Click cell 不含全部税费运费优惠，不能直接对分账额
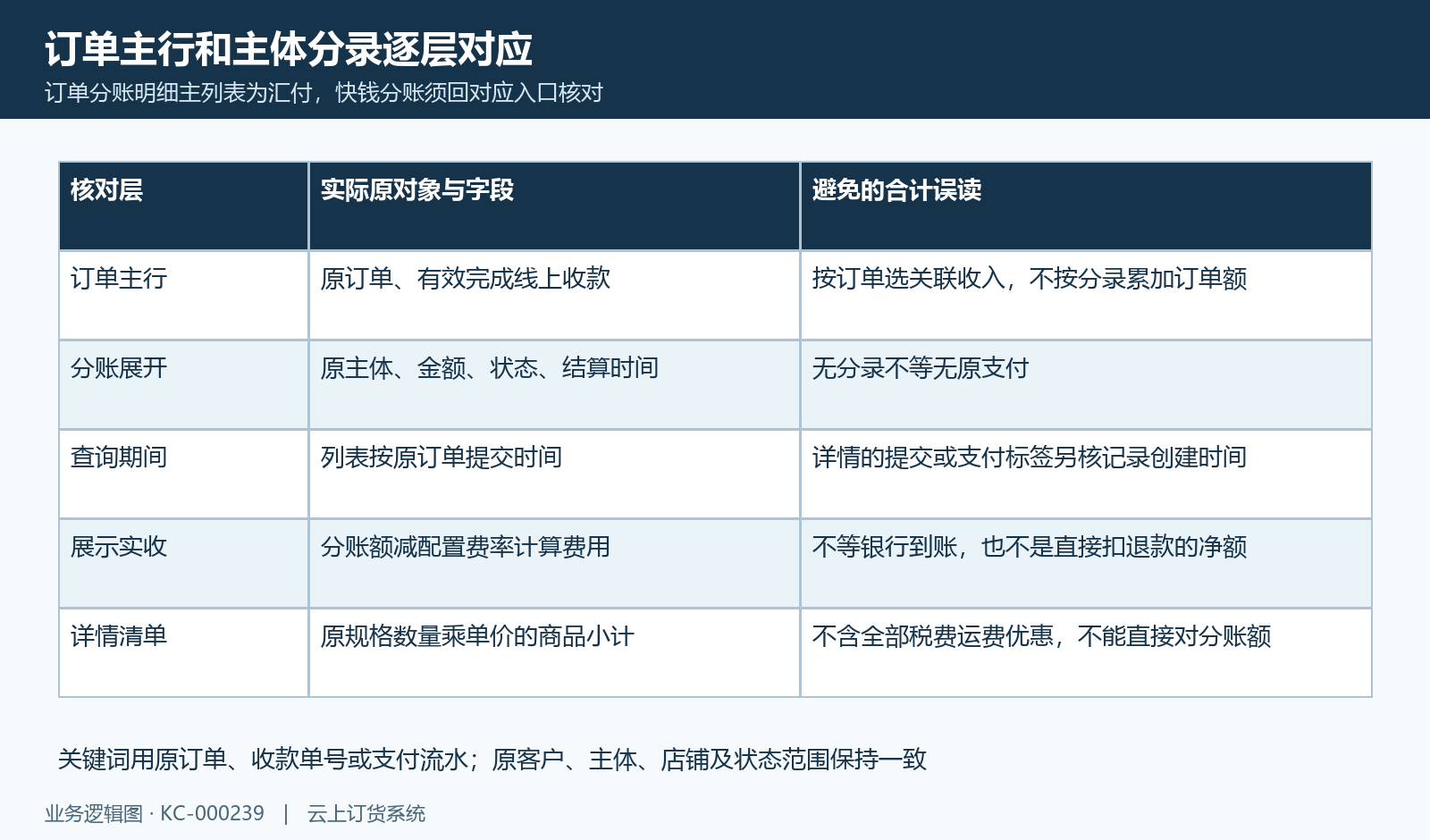This screenshot has width=1430, height=840. pyautogui.click(x=1086, y=653)
